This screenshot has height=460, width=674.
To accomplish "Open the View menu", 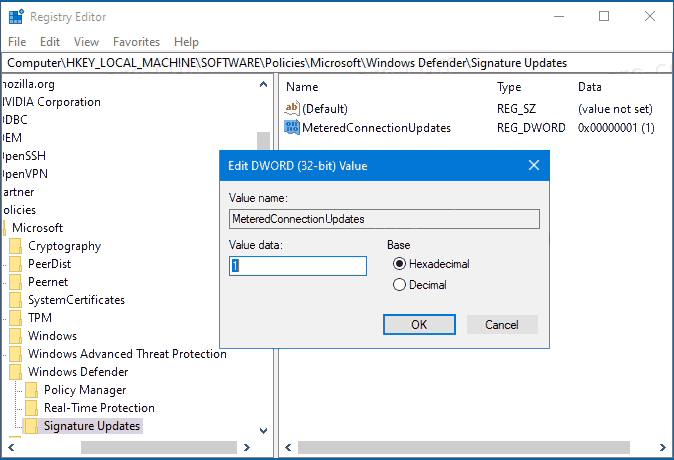I will point(86,42).
